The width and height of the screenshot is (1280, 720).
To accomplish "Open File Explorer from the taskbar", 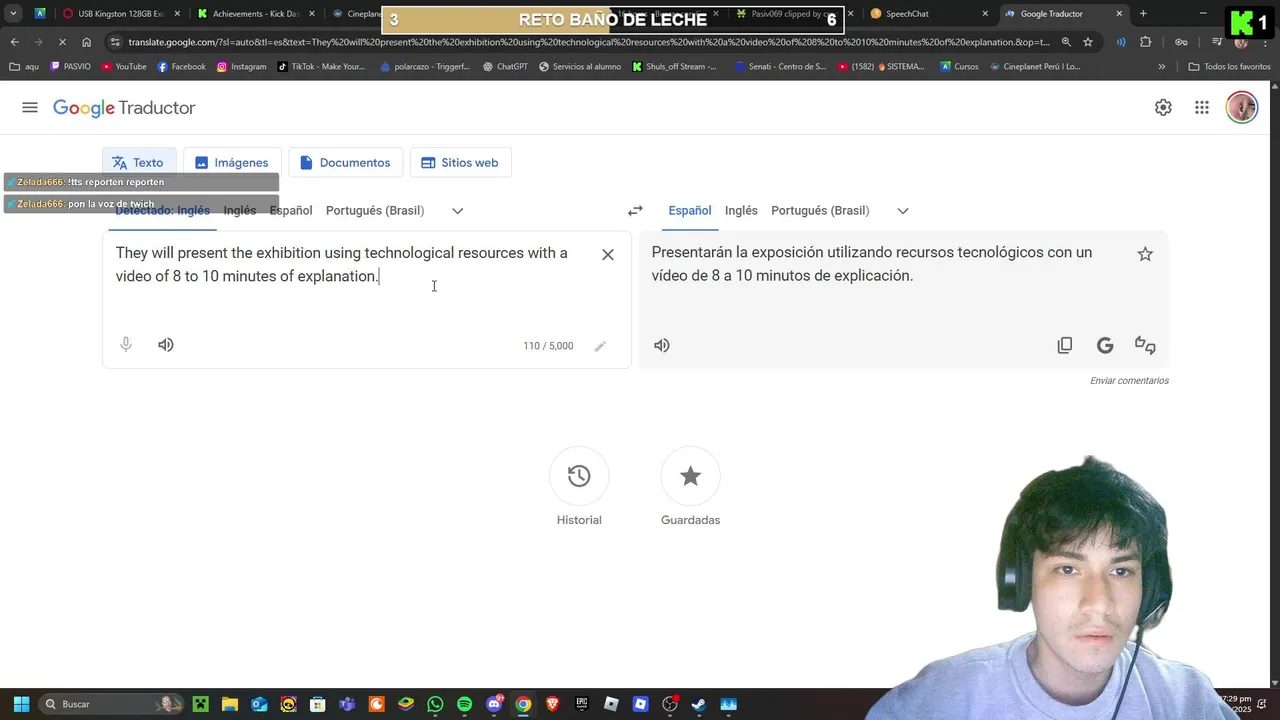I will point(230,704).
